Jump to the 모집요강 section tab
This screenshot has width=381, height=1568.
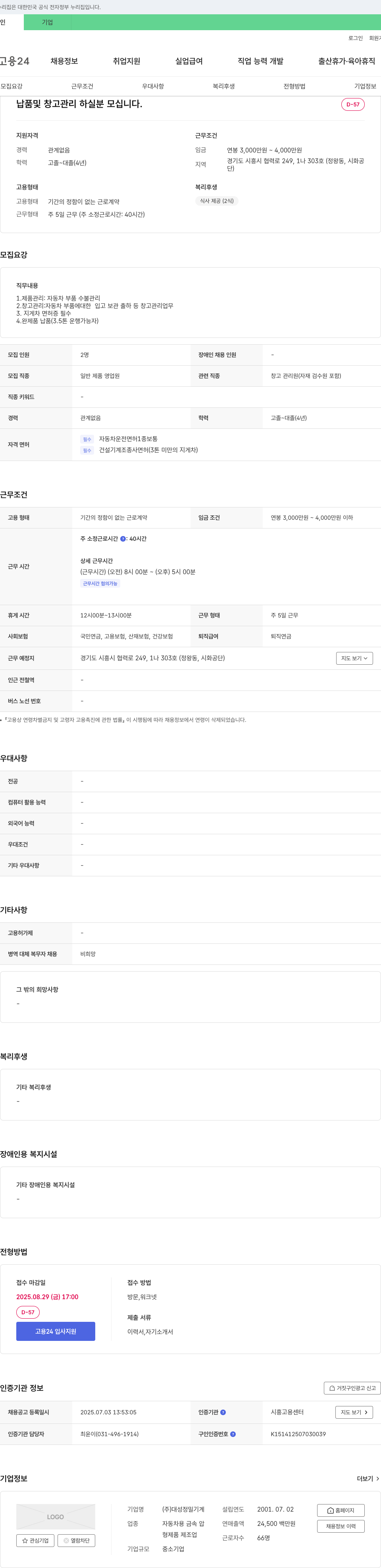pos(12,87)
